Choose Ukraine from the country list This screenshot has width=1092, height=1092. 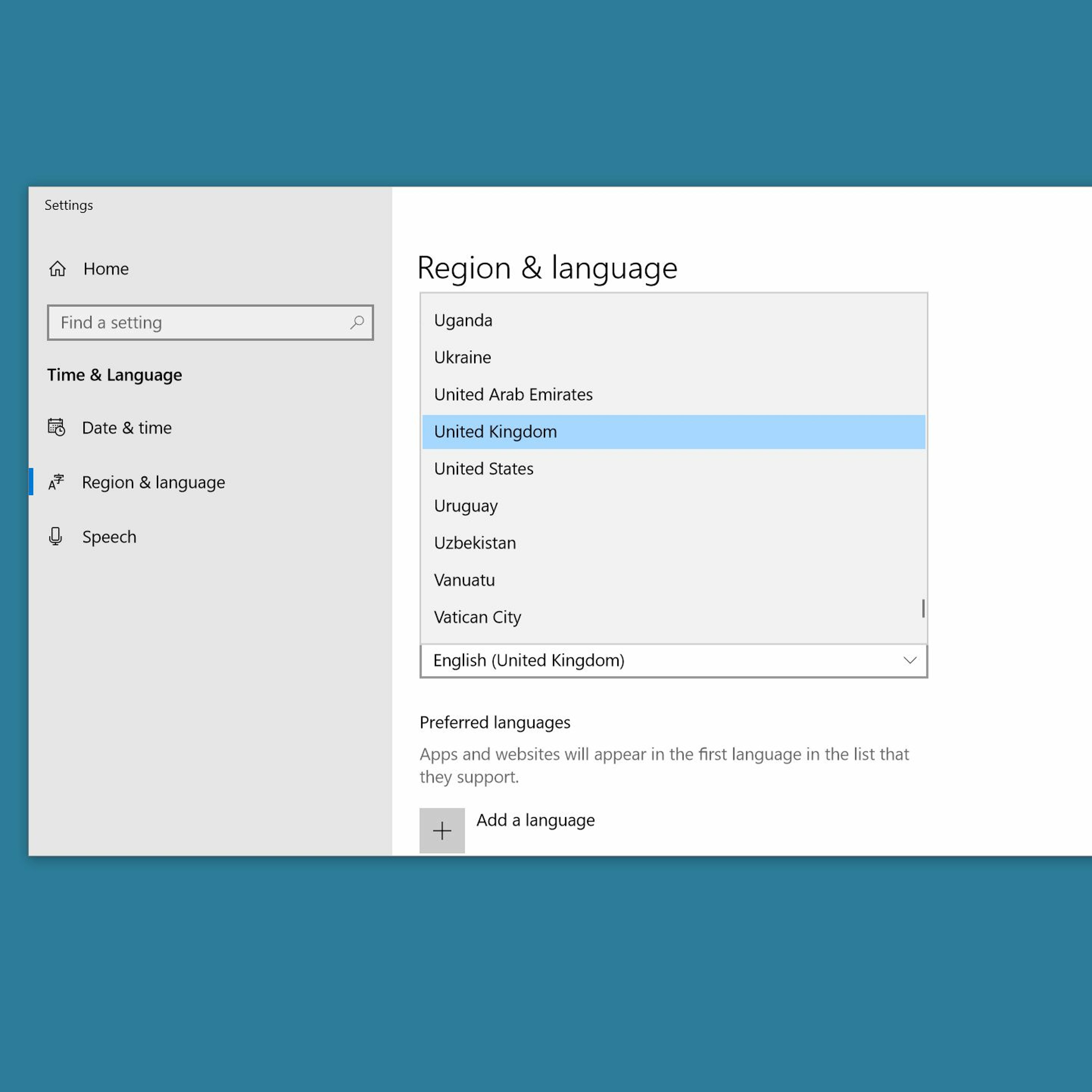point(674,357)
